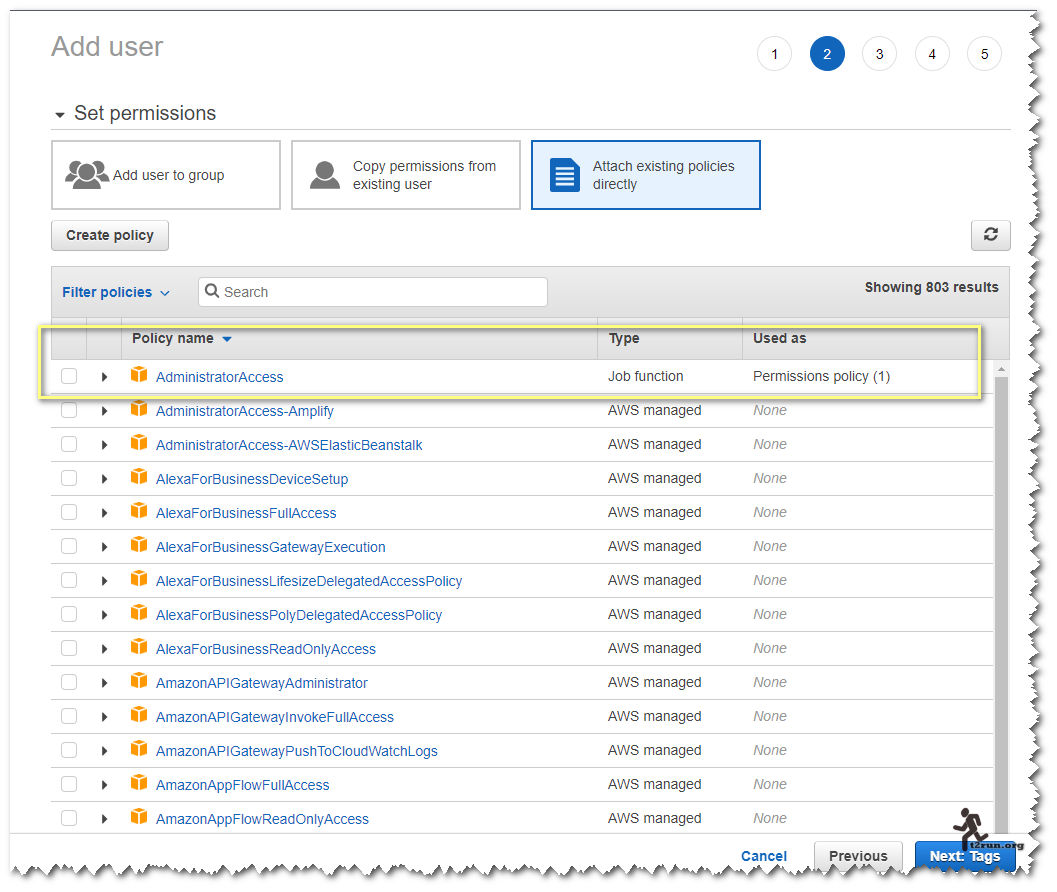This screenshot has width=1057, height=892.
Task: Collapse the Set permissions section
Action: click(60, 115)
